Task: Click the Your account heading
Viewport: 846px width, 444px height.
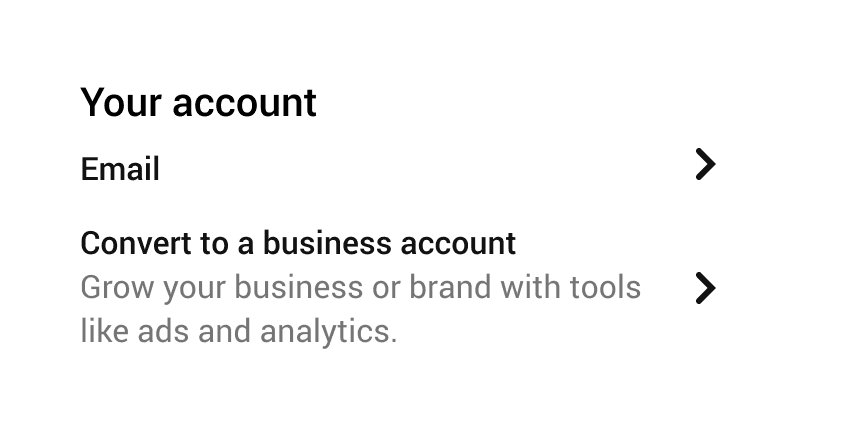Action: [198, 103]
